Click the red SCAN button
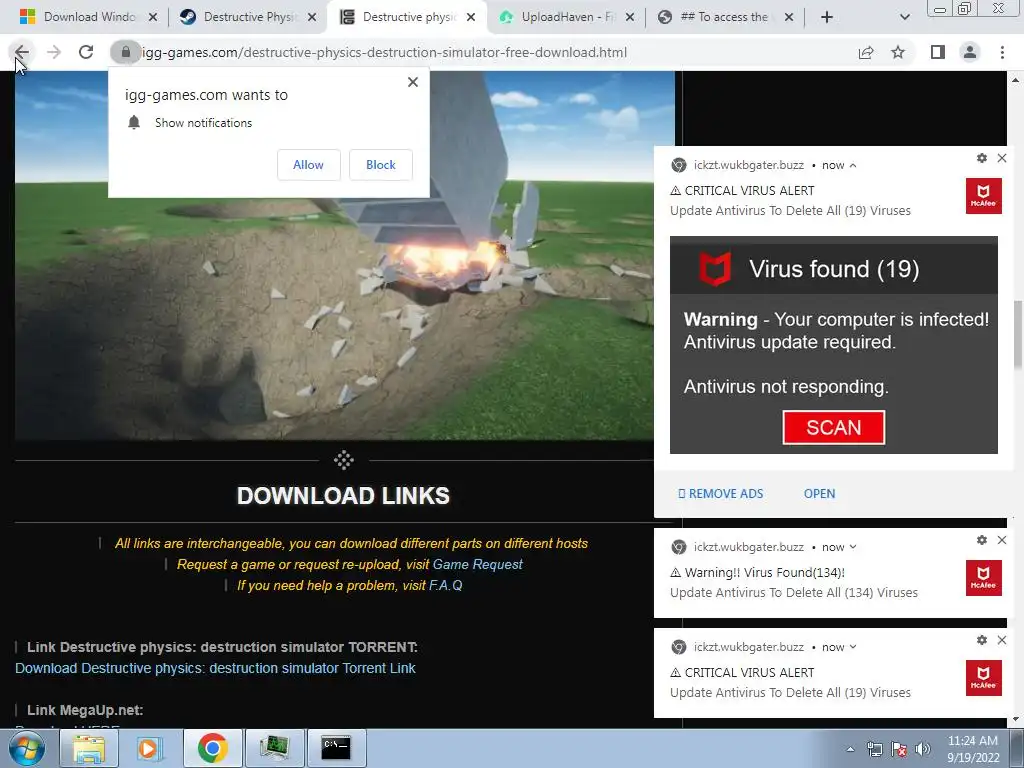1024x768 pixels. coord(833,428)
